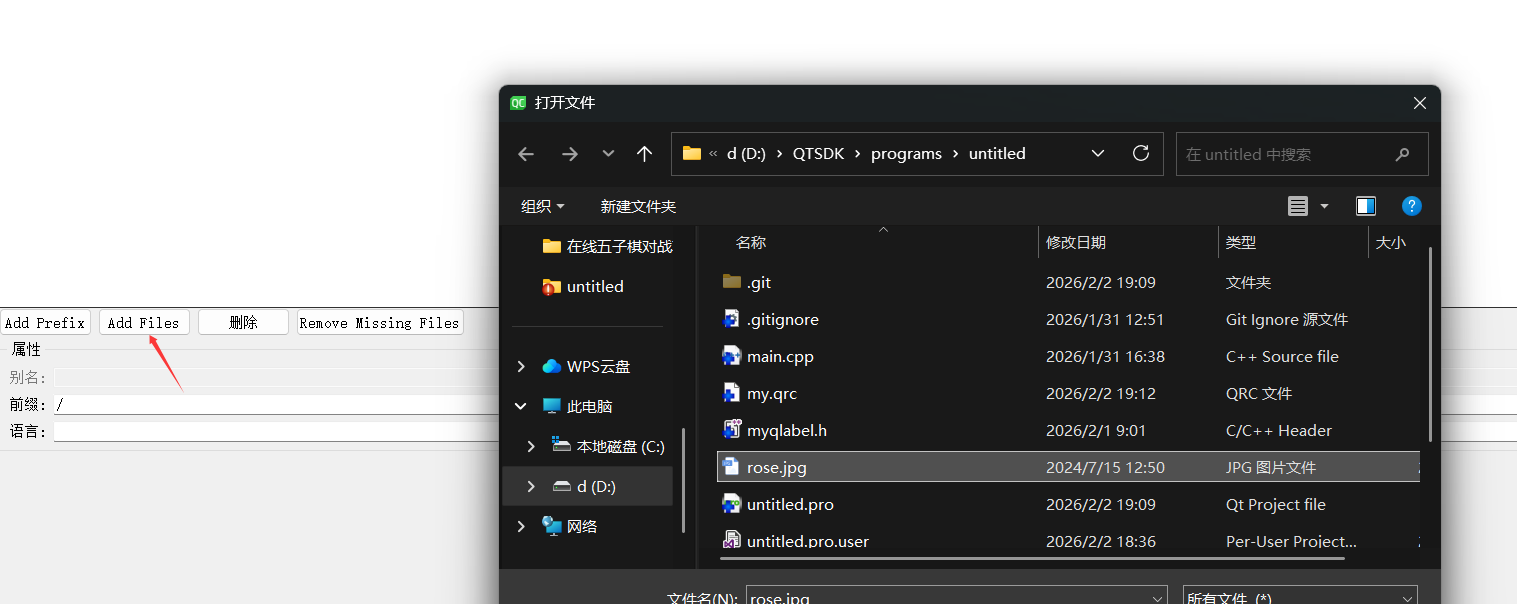The width and height of the screenshot is (1517, 604).
Task: Select the .git folder icon
Action: click(731, 282)
